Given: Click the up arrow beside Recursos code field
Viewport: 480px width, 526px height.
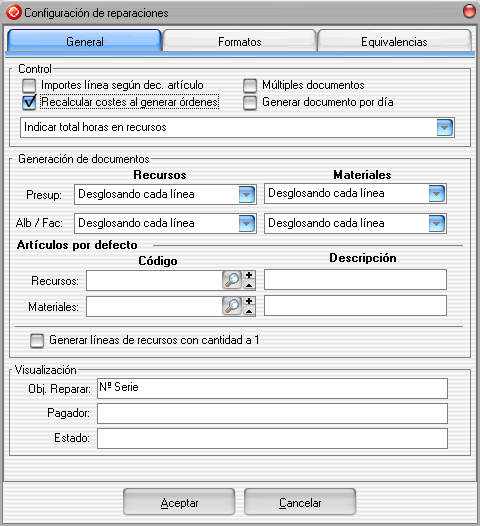Looking at the screenshot, I should pos(249,285).
